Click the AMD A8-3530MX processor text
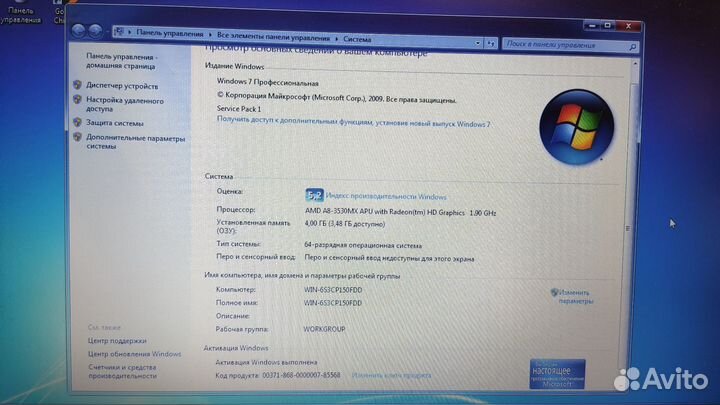This screenshot has height=405, width=720. point(400,212)
